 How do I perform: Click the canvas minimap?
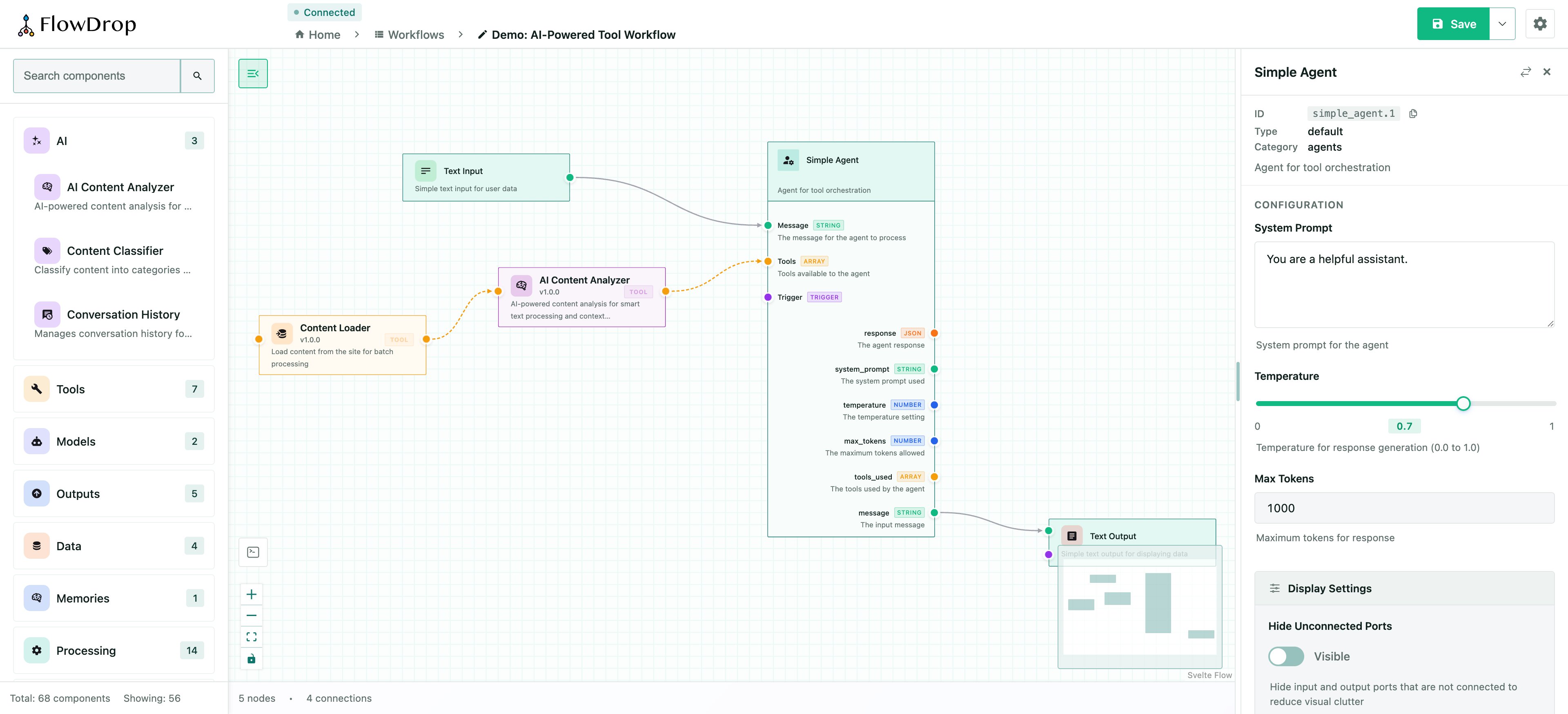pyautogui.click(x=1140, y=607)
